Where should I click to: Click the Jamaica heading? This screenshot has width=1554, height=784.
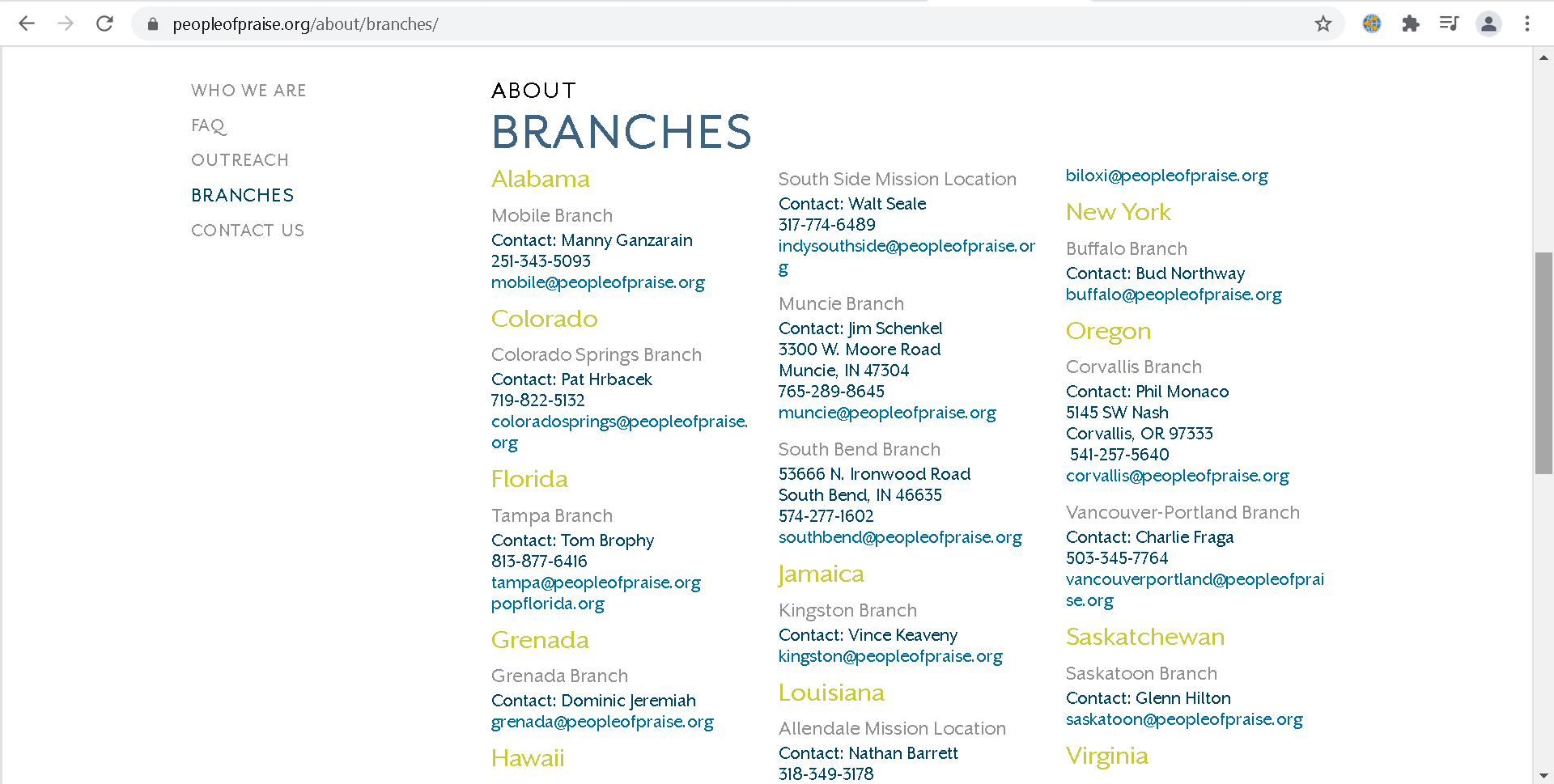click(x=821, y=574)
